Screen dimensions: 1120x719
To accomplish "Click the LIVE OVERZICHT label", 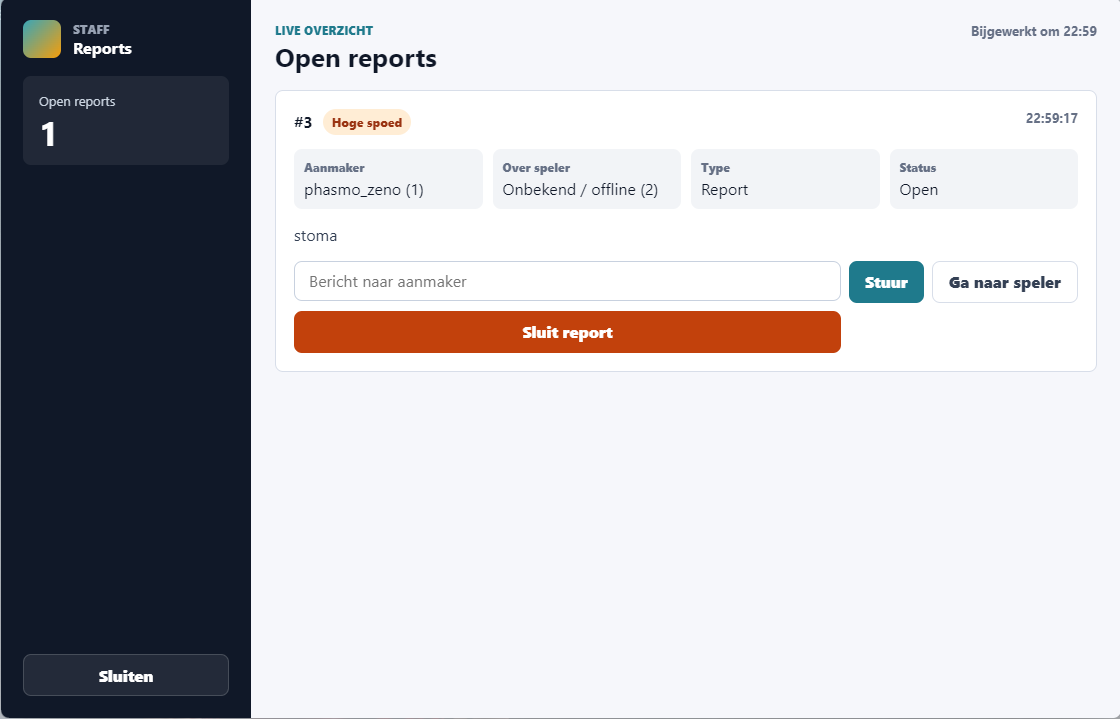I will click(x=324, y=31).
